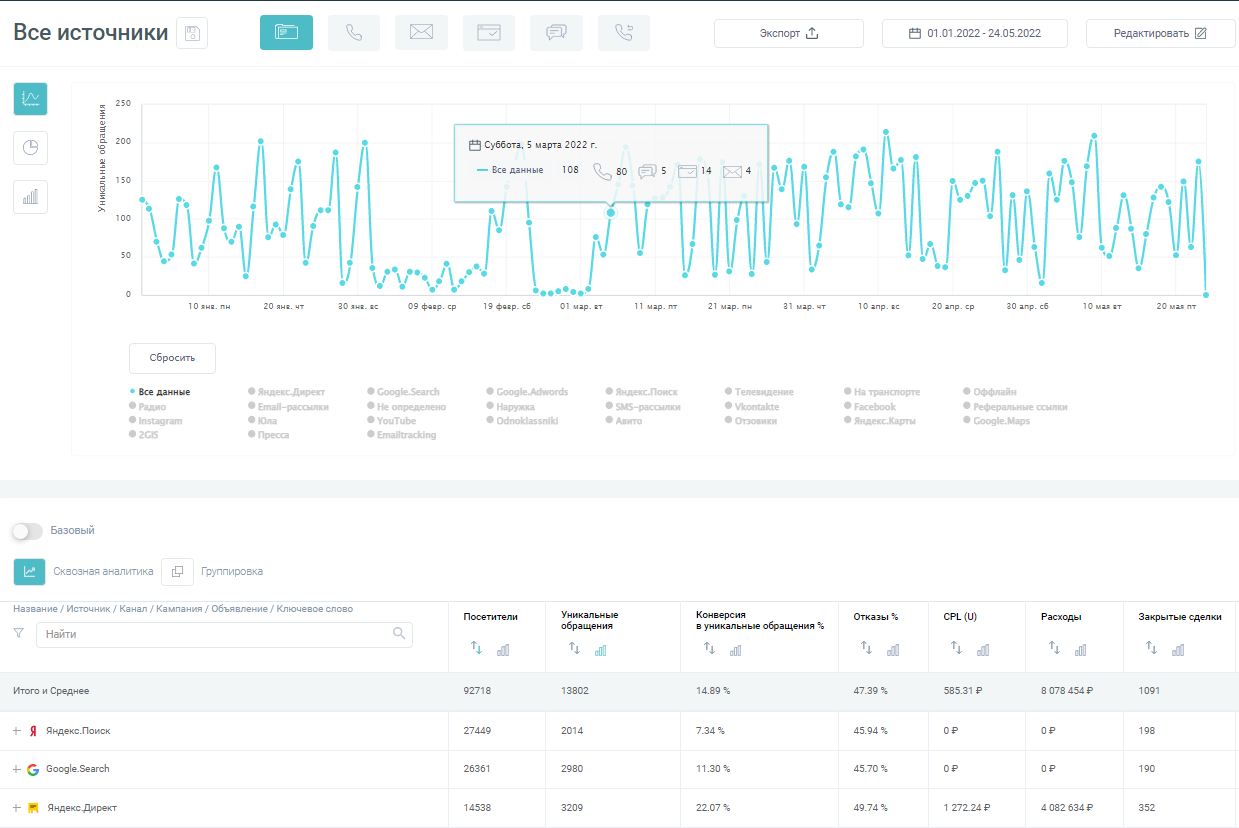Show chart for the Отказы % column

click(893, 650)
